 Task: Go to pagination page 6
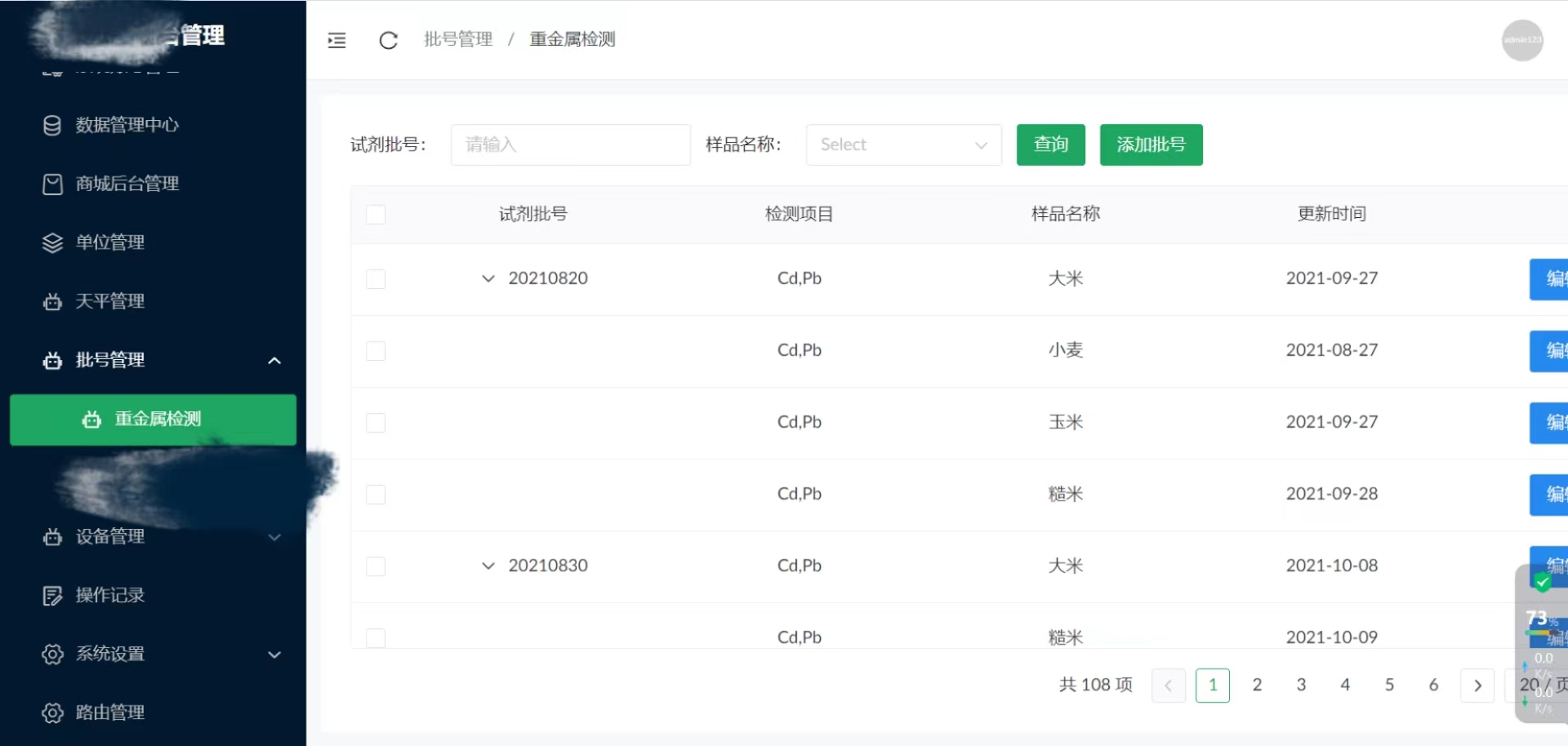(1433, 685)
